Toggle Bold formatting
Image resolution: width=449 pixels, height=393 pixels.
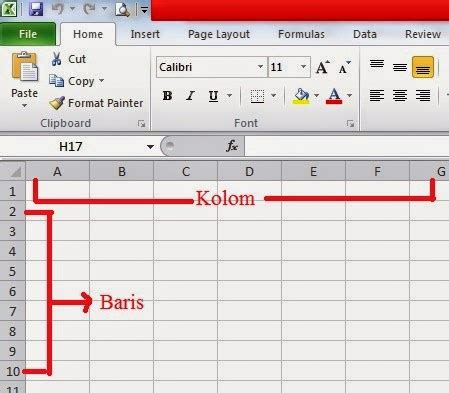coord(167,96)
